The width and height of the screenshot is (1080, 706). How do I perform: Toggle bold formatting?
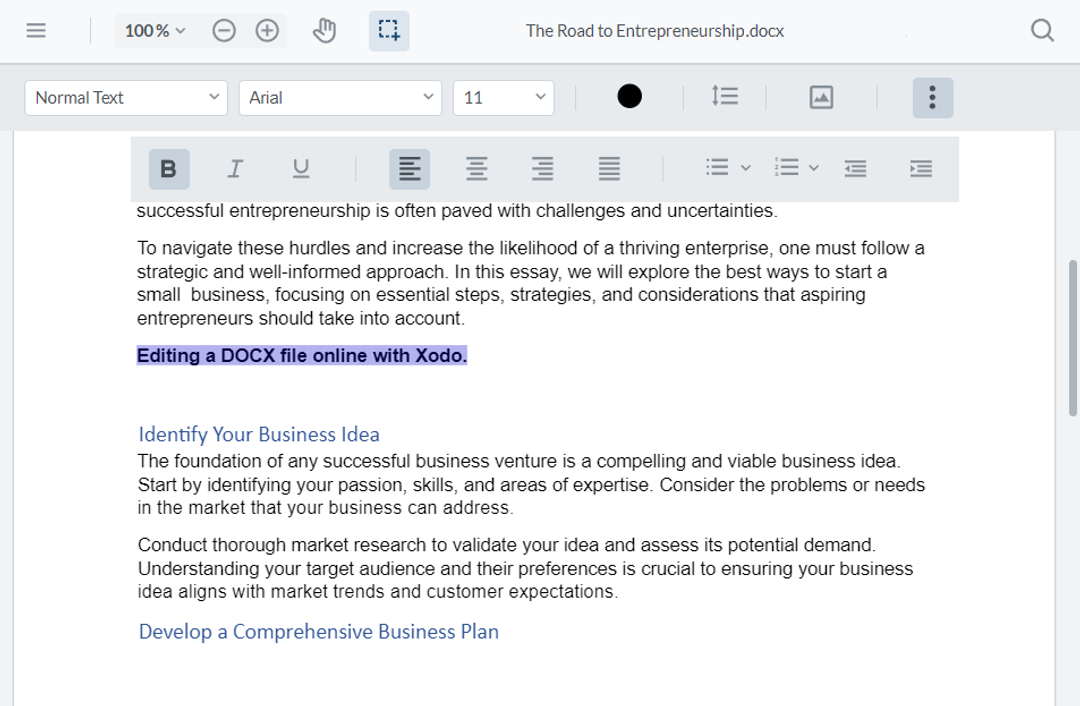point(168,168)
